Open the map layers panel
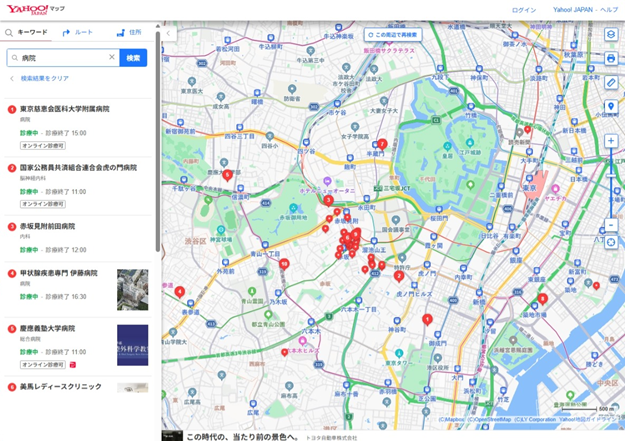 point(610,35)
